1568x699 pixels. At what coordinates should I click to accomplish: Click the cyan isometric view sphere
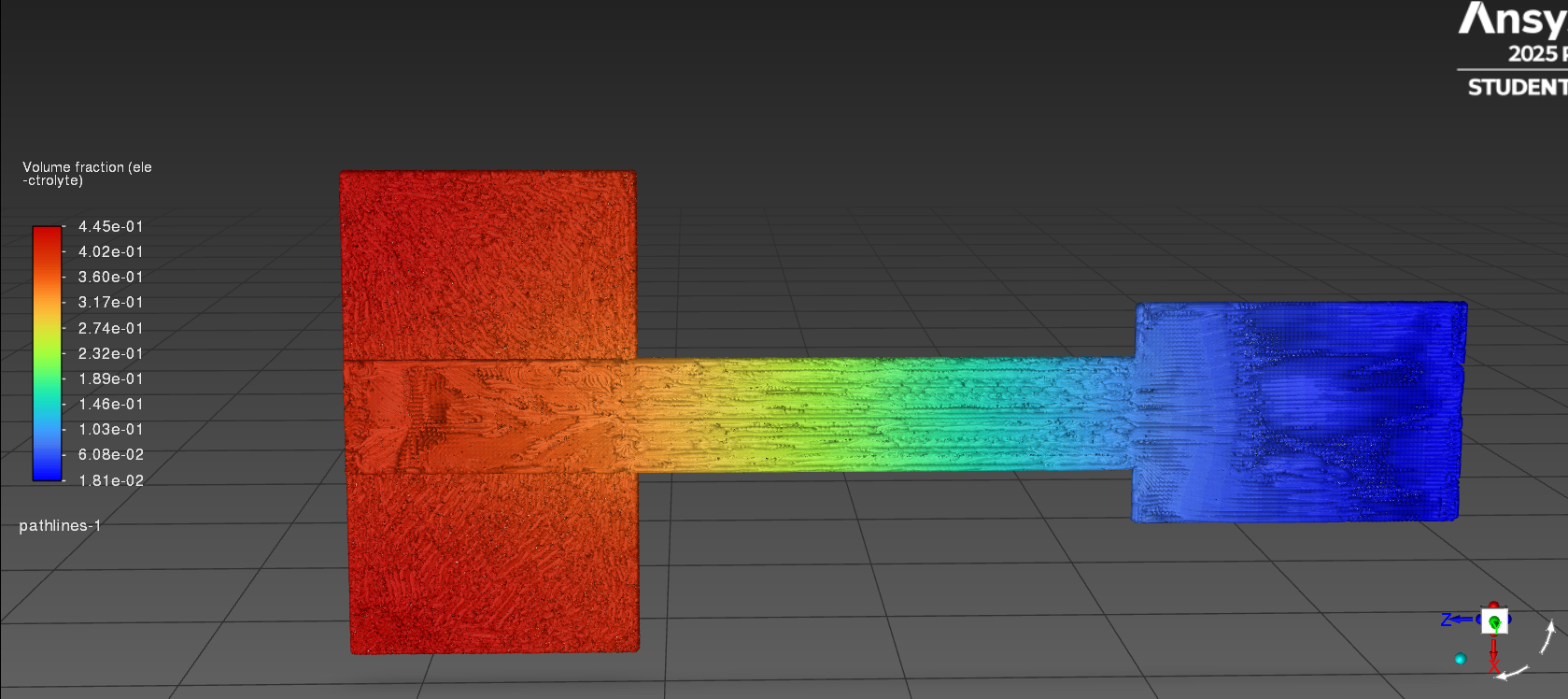pos(1461,659)
